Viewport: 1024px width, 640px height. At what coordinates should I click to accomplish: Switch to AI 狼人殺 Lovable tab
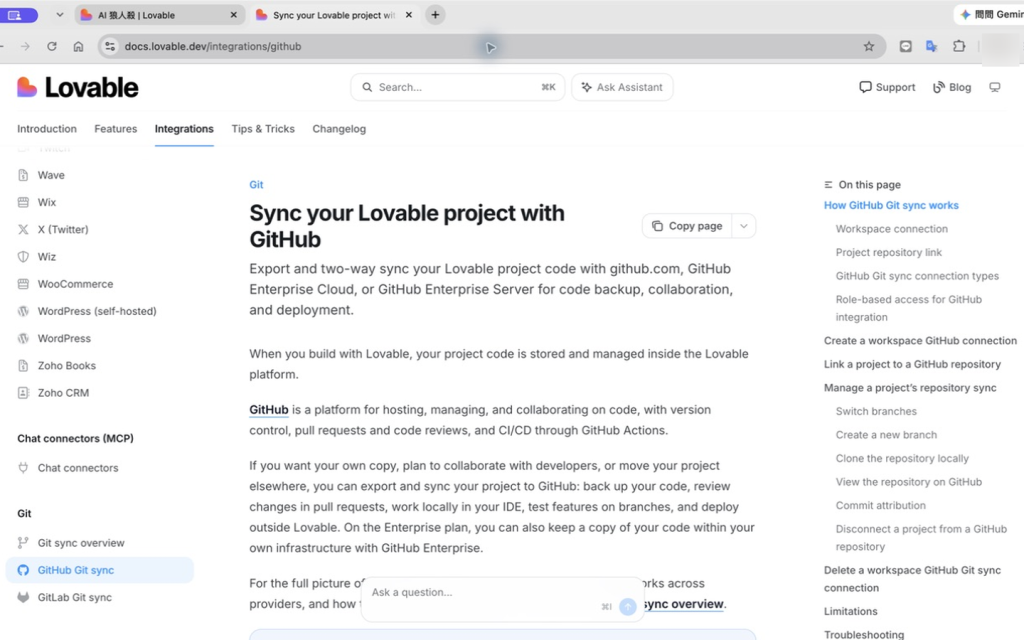159,14
